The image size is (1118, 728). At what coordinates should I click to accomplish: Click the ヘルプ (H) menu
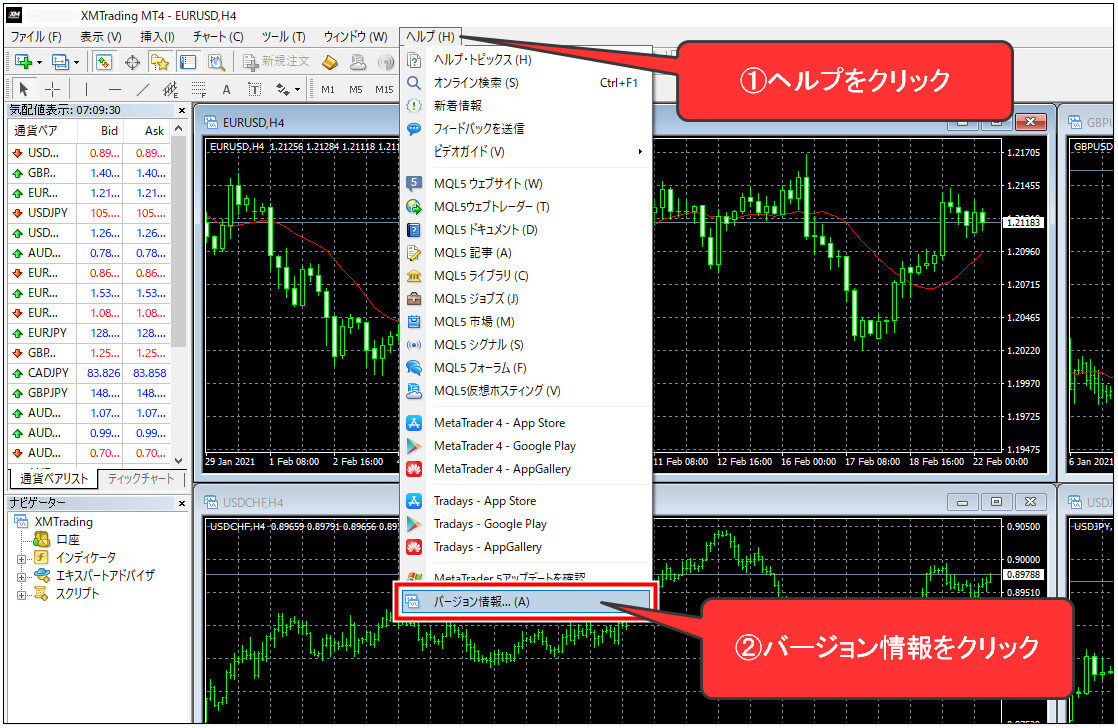click(x=430, y=36)
